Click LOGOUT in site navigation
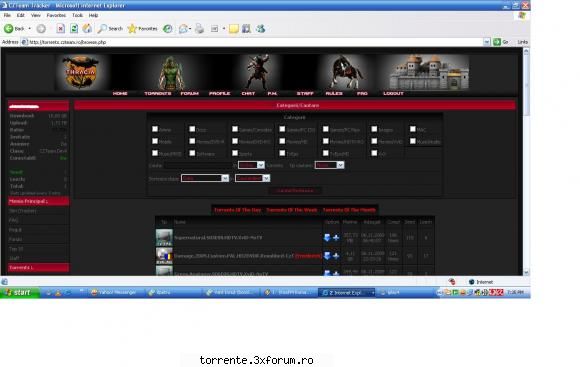The height and width of the screenshot is (367, 580). [393, 94]
